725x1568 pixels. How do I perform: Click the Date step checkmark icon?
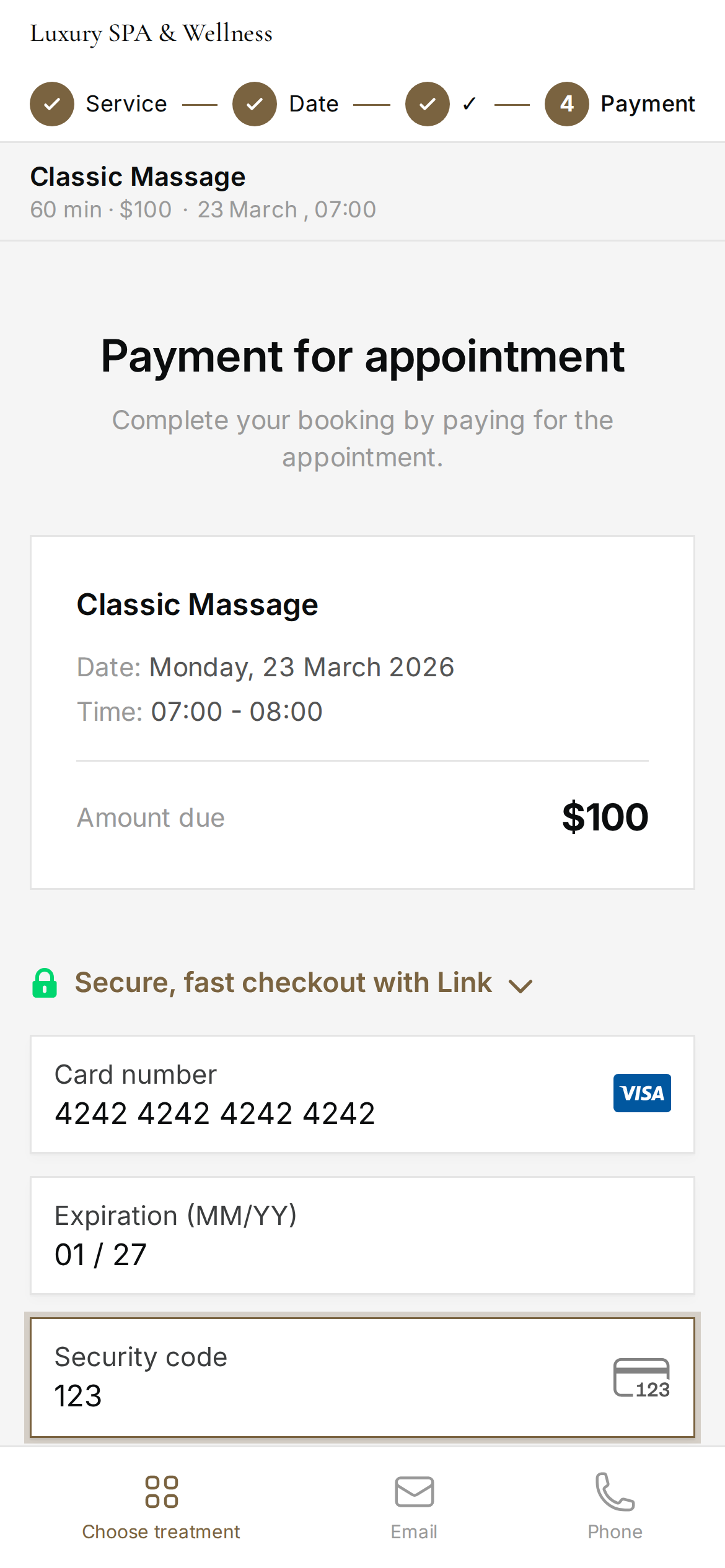253,103
